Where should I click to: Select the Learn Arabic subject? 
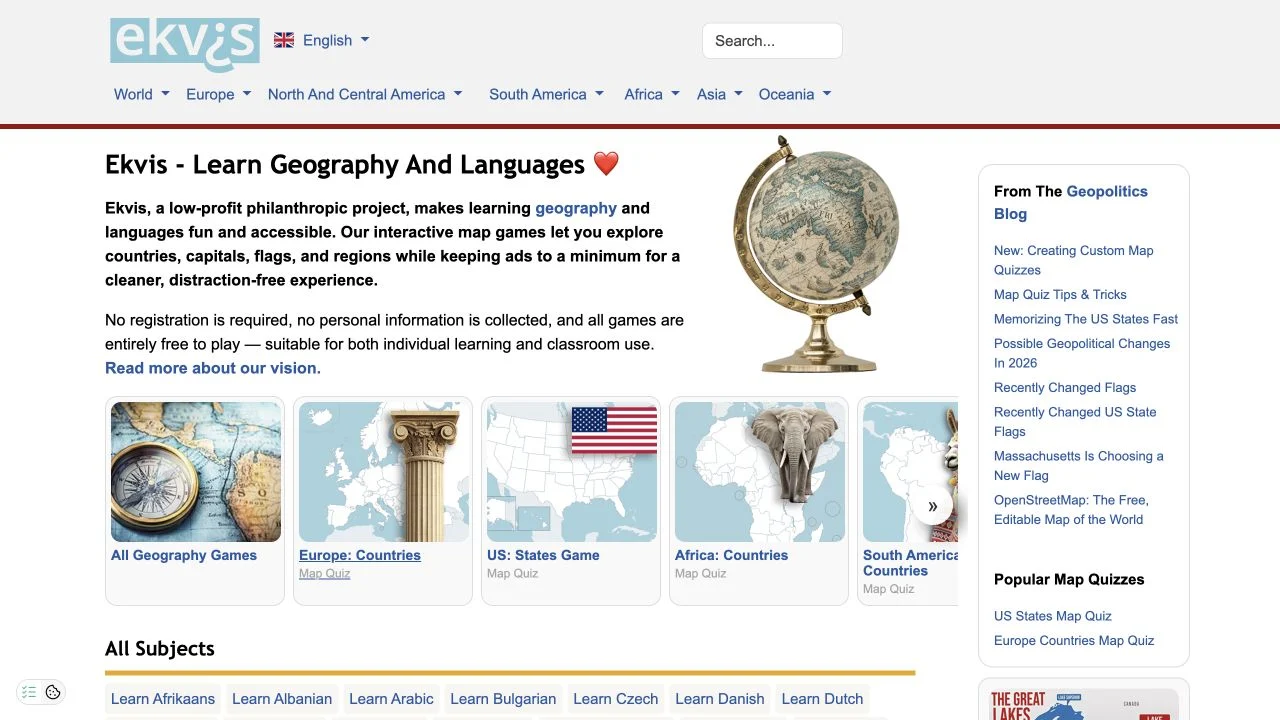point(391,699)
